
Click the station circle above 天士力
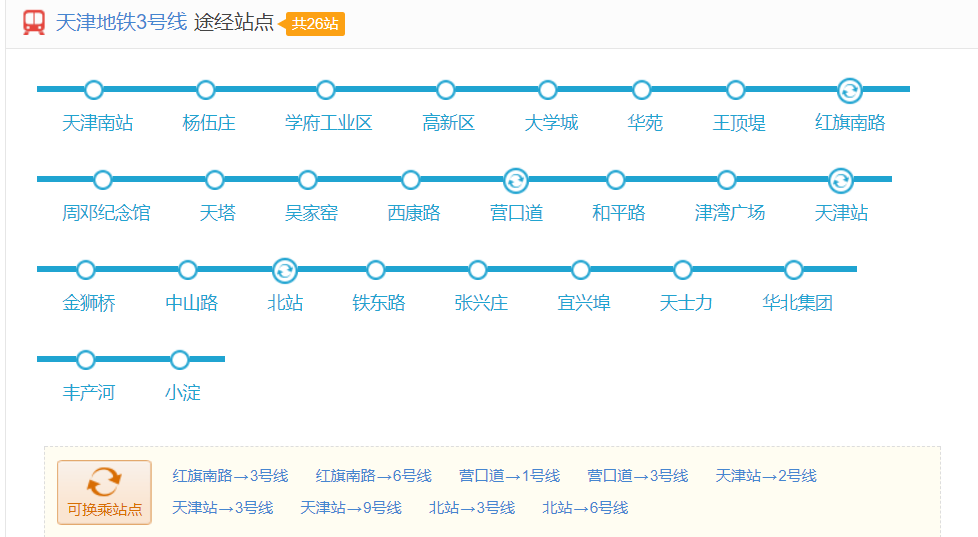tap(683, 270)
